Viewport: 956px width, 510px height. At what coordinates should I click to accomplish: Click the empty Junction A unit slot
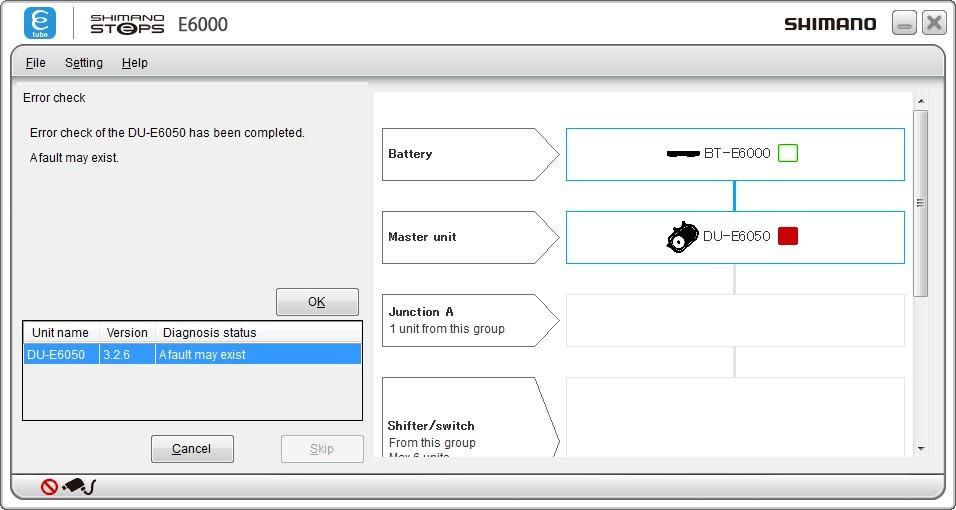pyautogui.click(x=735, y=320)
